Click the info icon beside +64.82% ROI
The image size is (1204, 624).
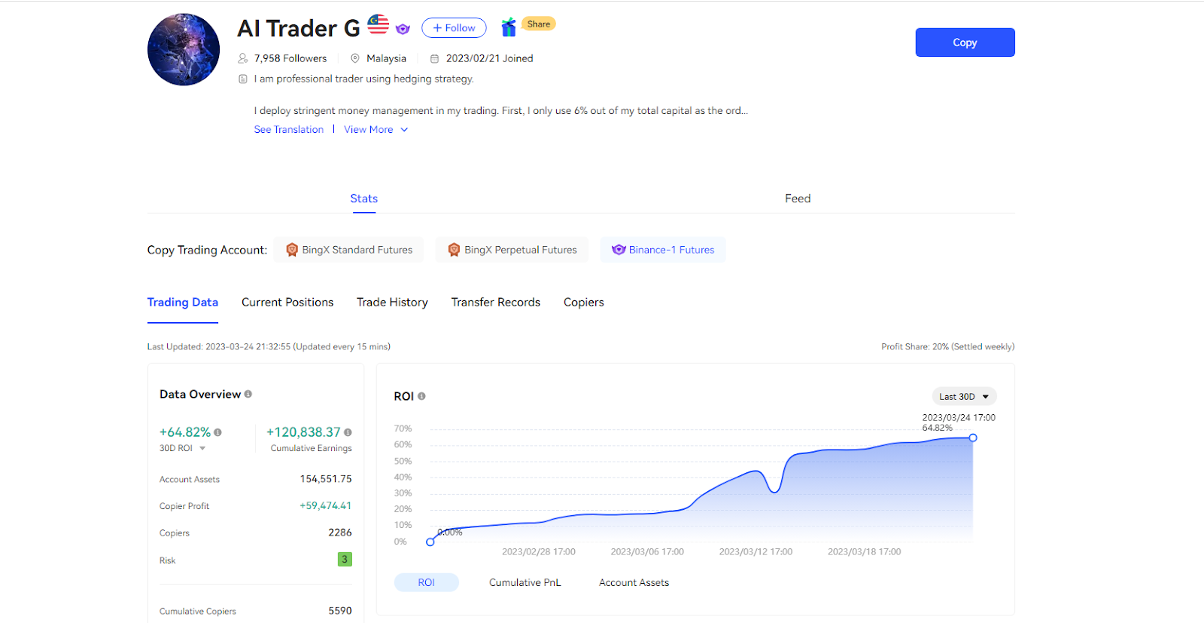(218, 433)
